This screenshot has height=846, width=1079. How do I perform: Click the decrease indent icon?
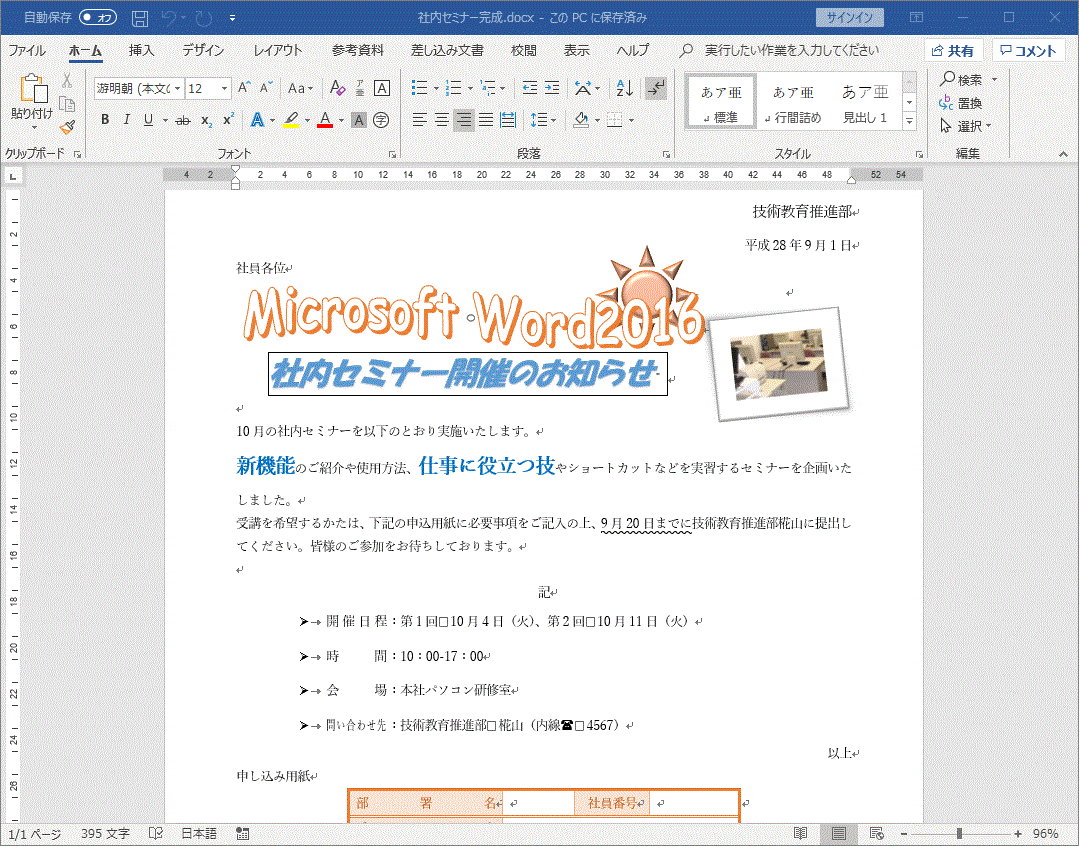[530, 88]
